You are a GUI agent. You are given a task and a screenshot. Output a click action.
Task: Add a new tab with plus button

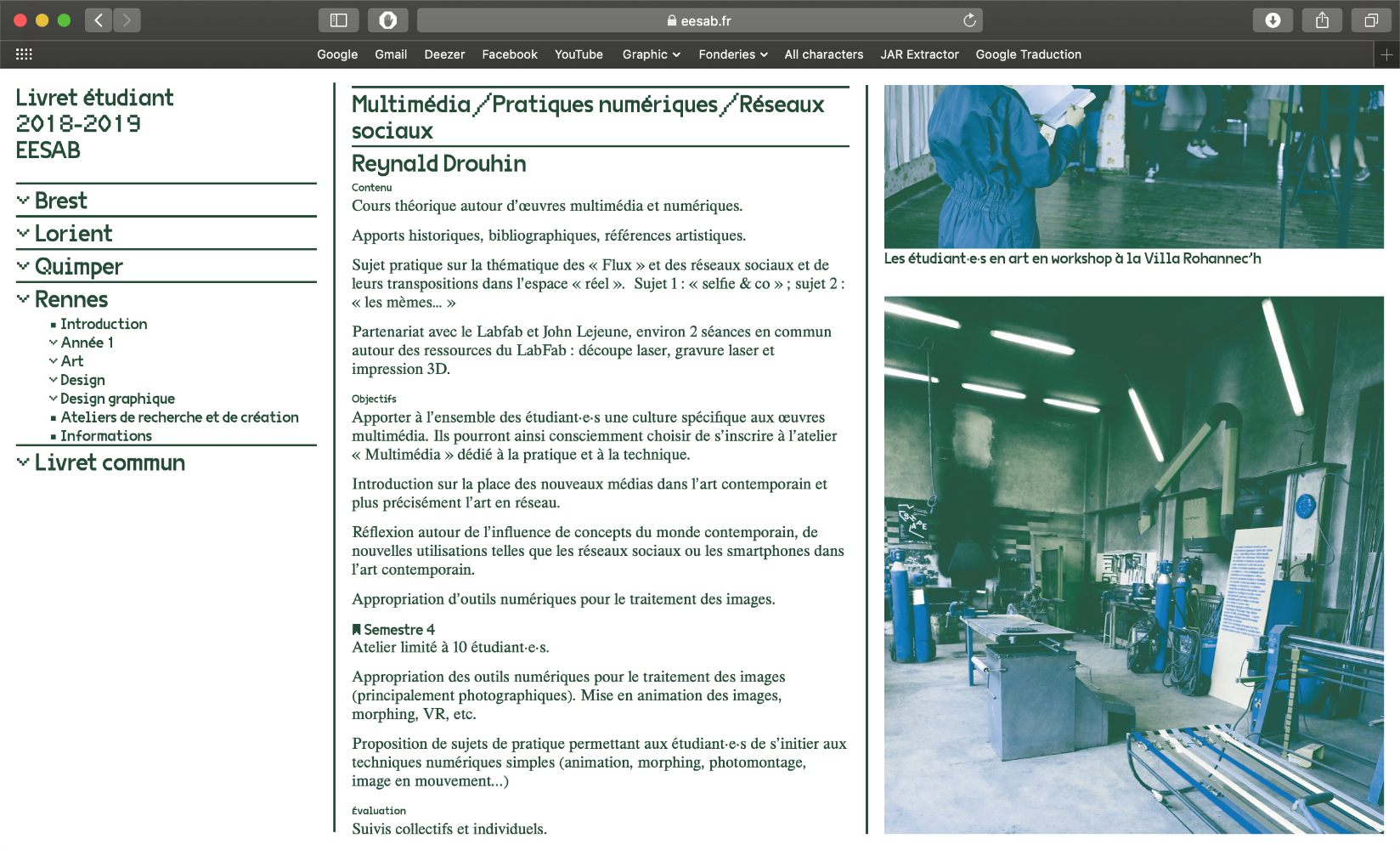1386,54
